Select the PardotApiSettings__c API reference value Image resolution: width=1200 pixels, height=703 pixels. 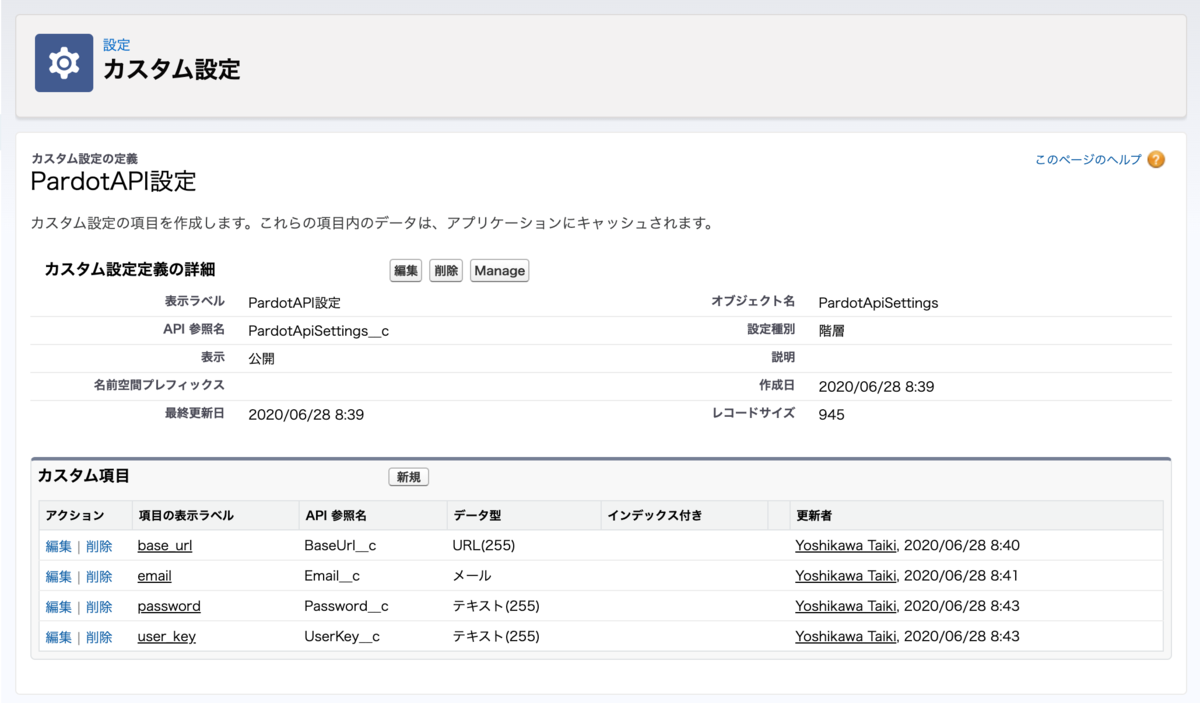pyautogui.click(x=318, y=331)
